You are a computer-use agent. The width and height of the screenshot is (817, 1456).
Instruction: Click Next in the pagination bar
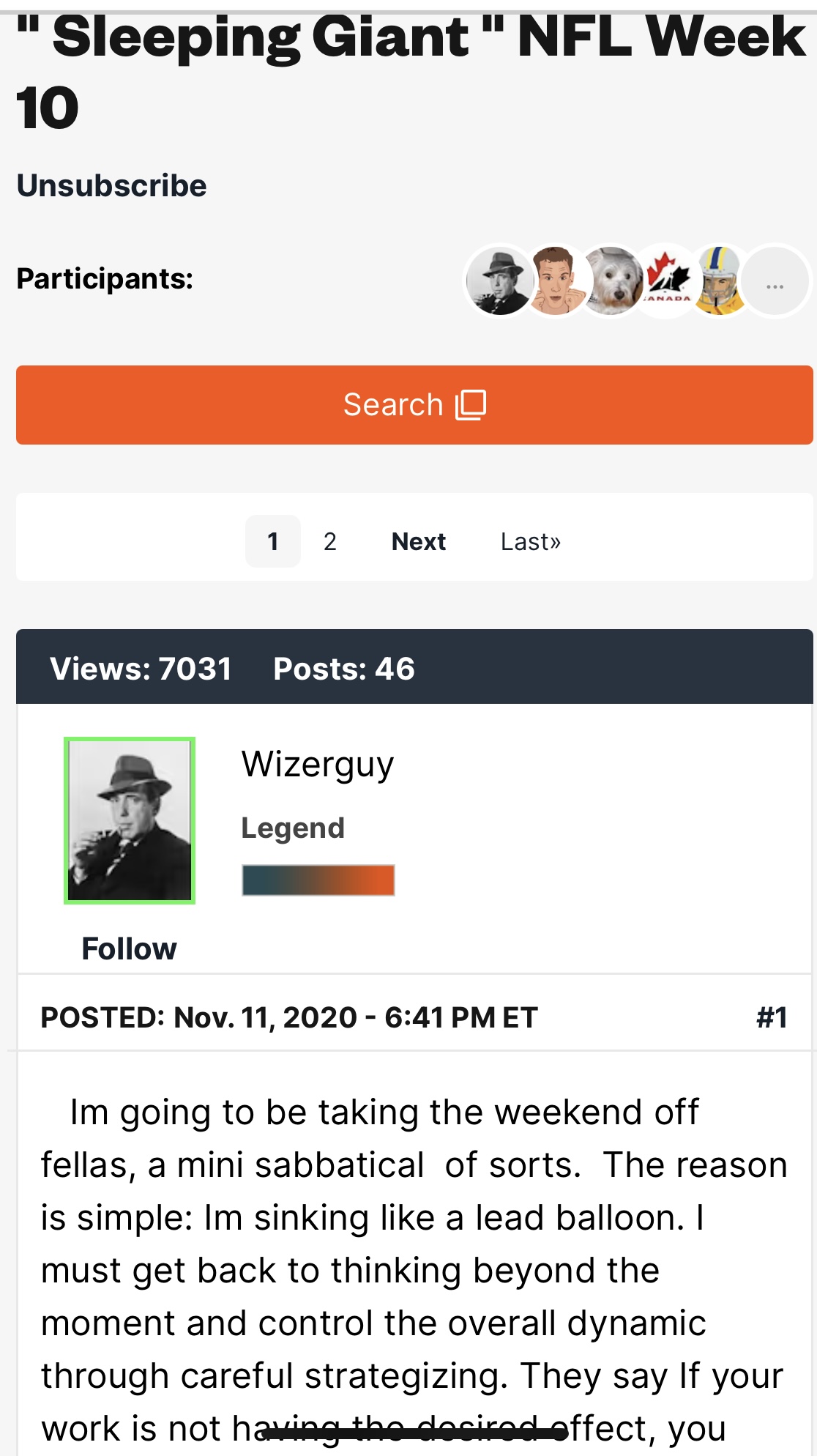pyautogui.click(x=419, y=541)
